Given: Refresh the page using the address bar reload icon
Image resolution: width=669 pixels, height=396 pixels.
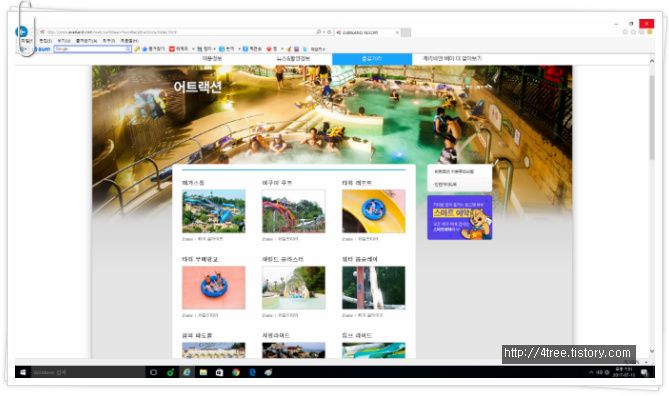Looking at the screenshot, I should 329,32.
